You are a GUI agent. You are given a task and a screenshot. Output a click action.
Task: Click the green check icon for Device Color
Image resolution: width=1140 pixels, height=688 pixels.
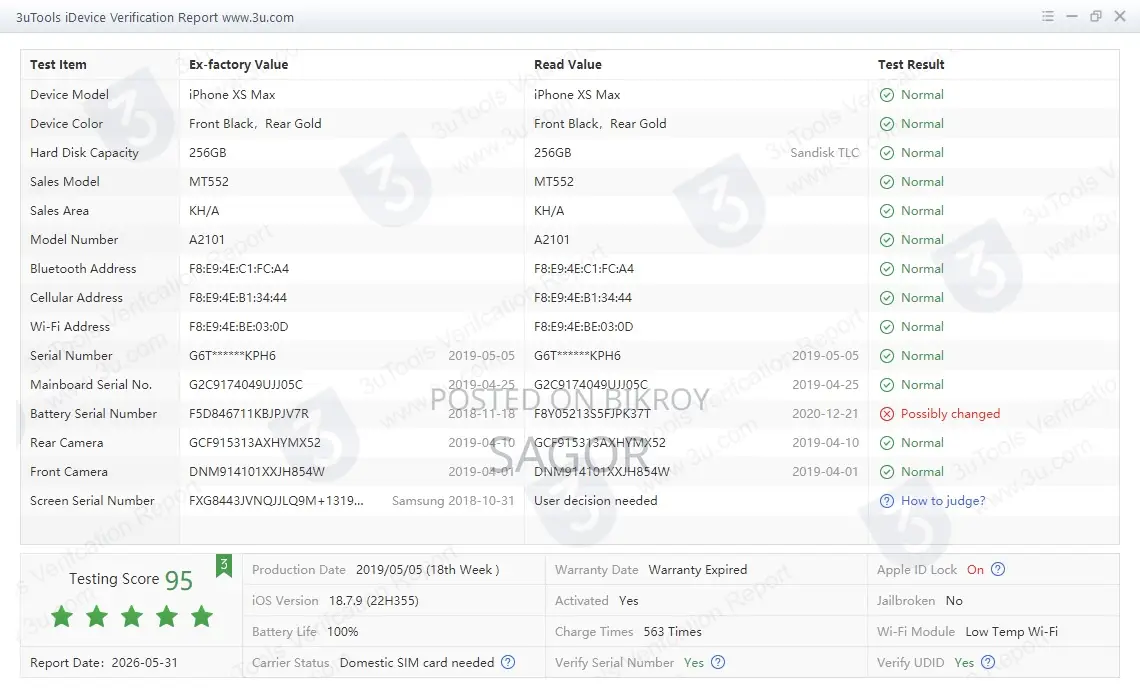pos(887,124)
